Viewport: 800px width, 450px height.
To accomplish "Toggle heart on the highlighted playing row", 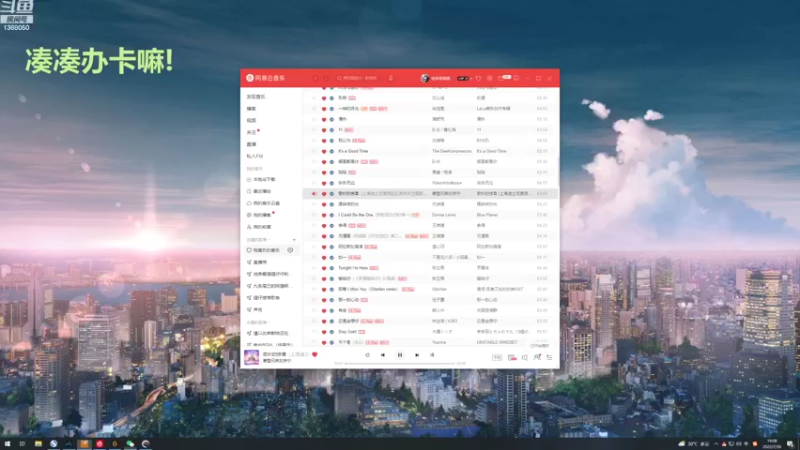I will tap(323, 194).
